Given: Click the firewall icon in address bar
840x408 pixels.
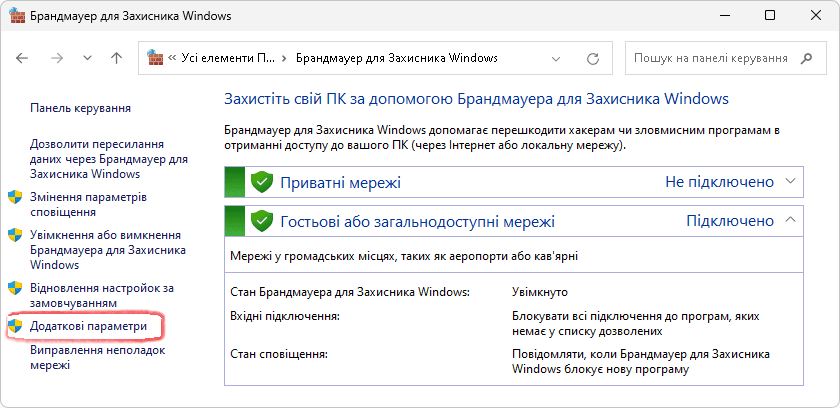Looking at the screenshot, I should (x=155, y=58).
